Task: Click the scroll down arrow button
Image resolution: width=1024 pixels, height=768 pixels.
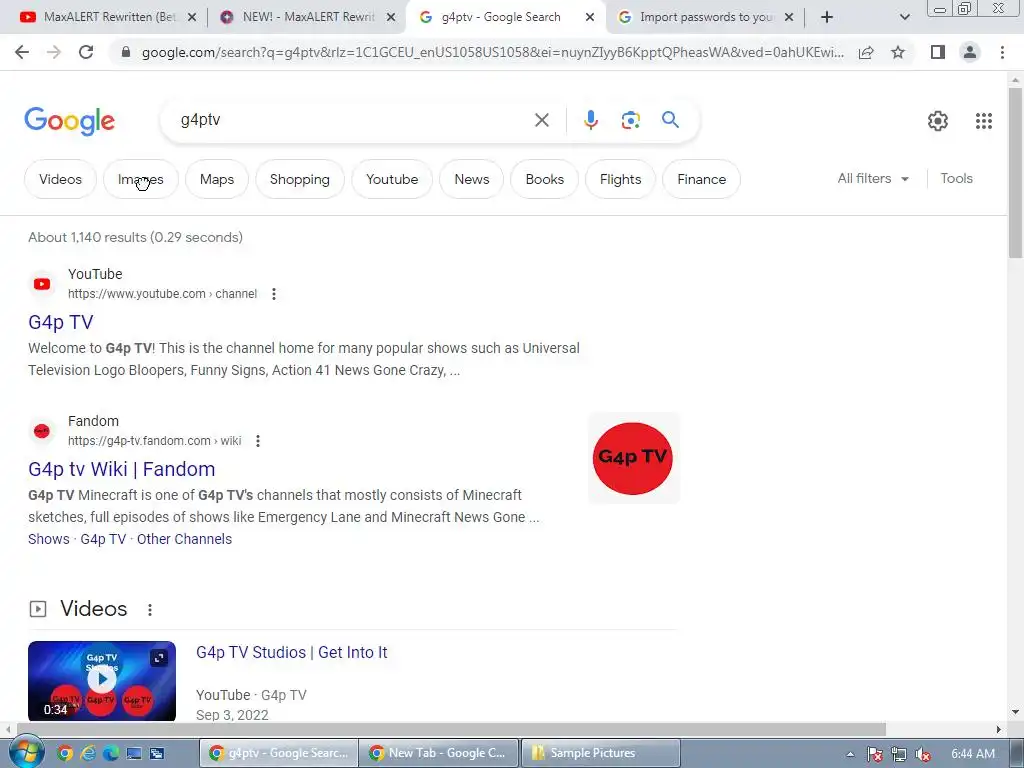Action: click(x=1015, y=712)
